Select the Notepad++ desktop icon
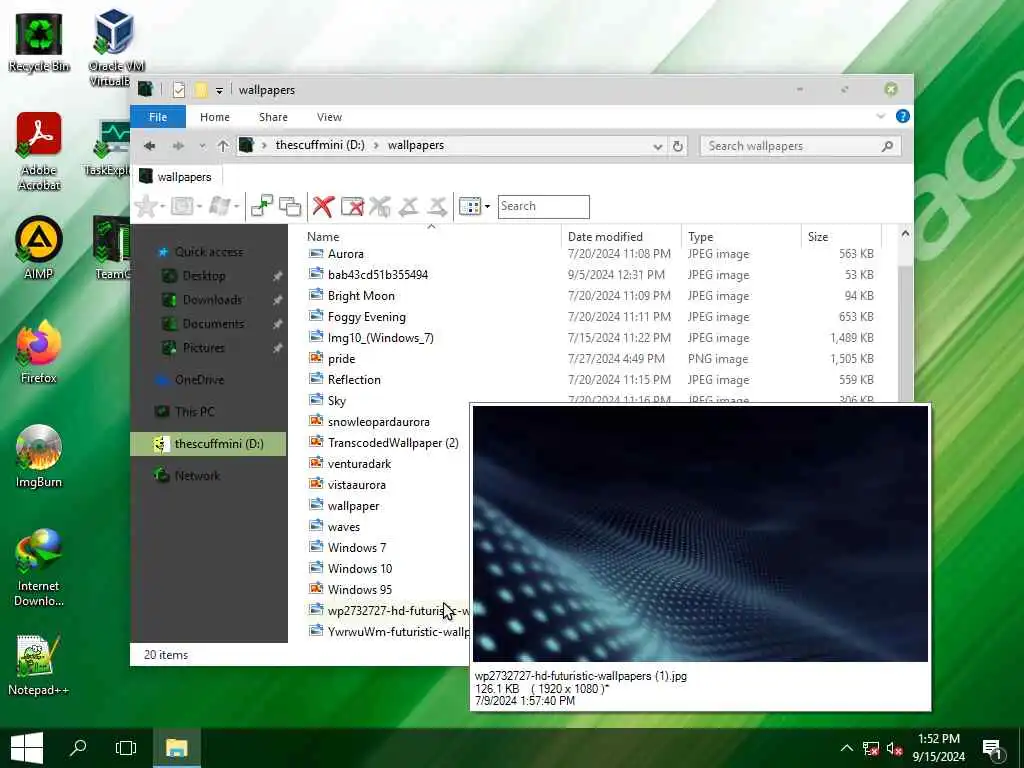This screenshot has width=1024, height=768. [x=39, y=665]
